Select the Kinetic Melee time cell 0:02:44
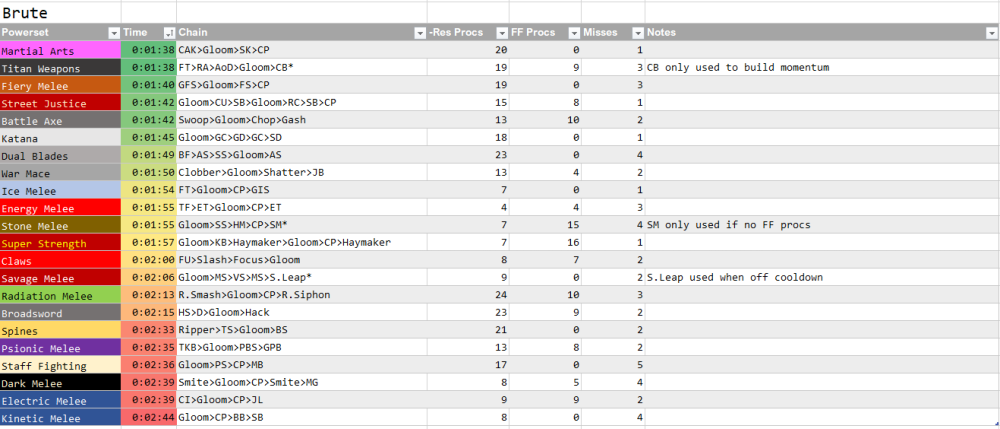 [x=149, y=418]
